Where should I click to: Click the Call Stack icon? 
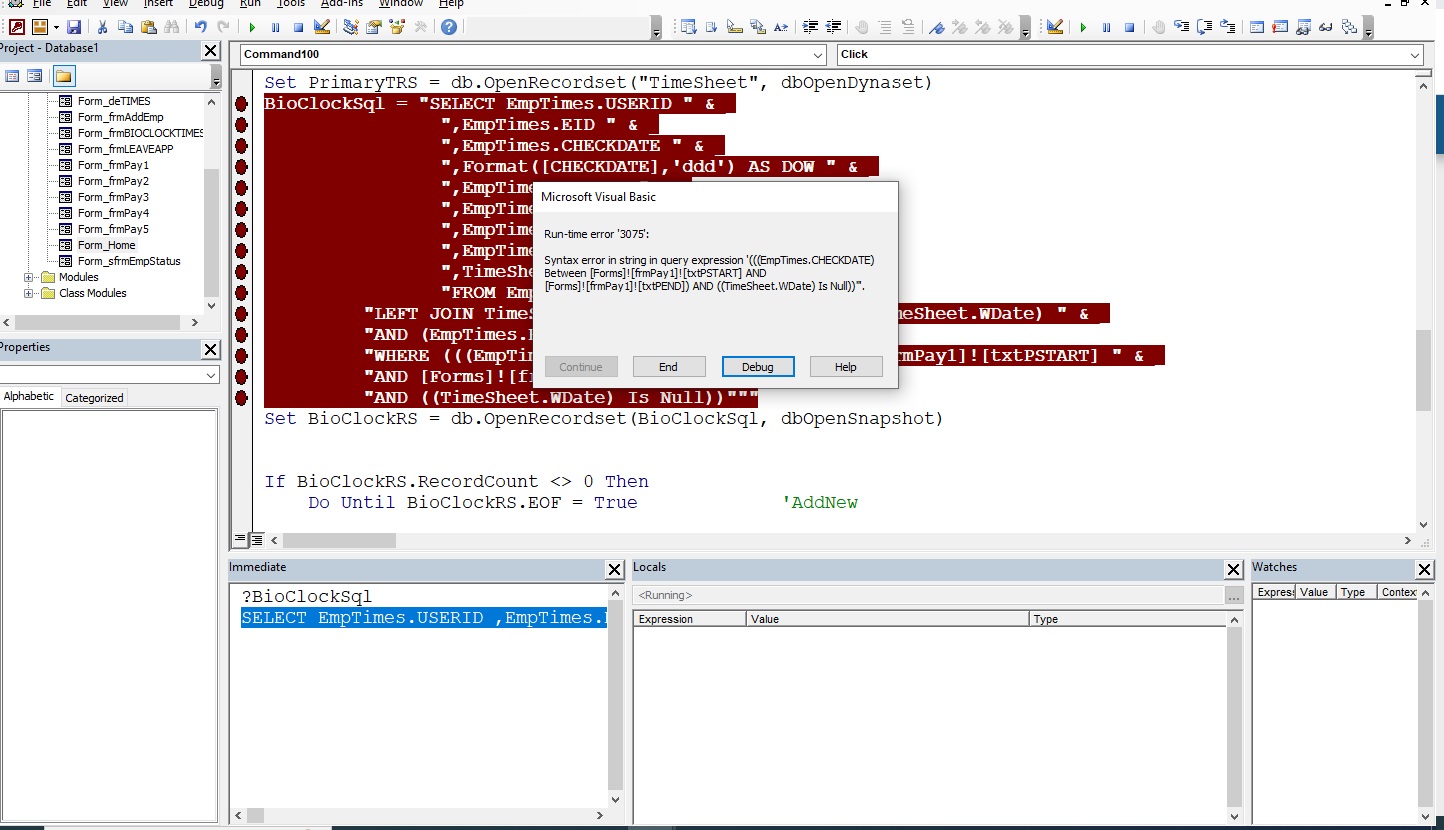1349,27
